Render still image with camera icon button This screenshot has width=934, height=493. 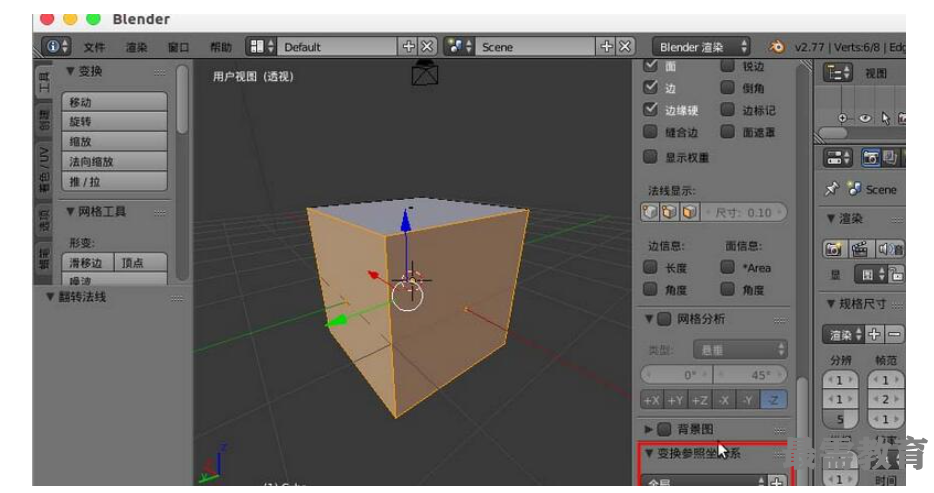834,249
